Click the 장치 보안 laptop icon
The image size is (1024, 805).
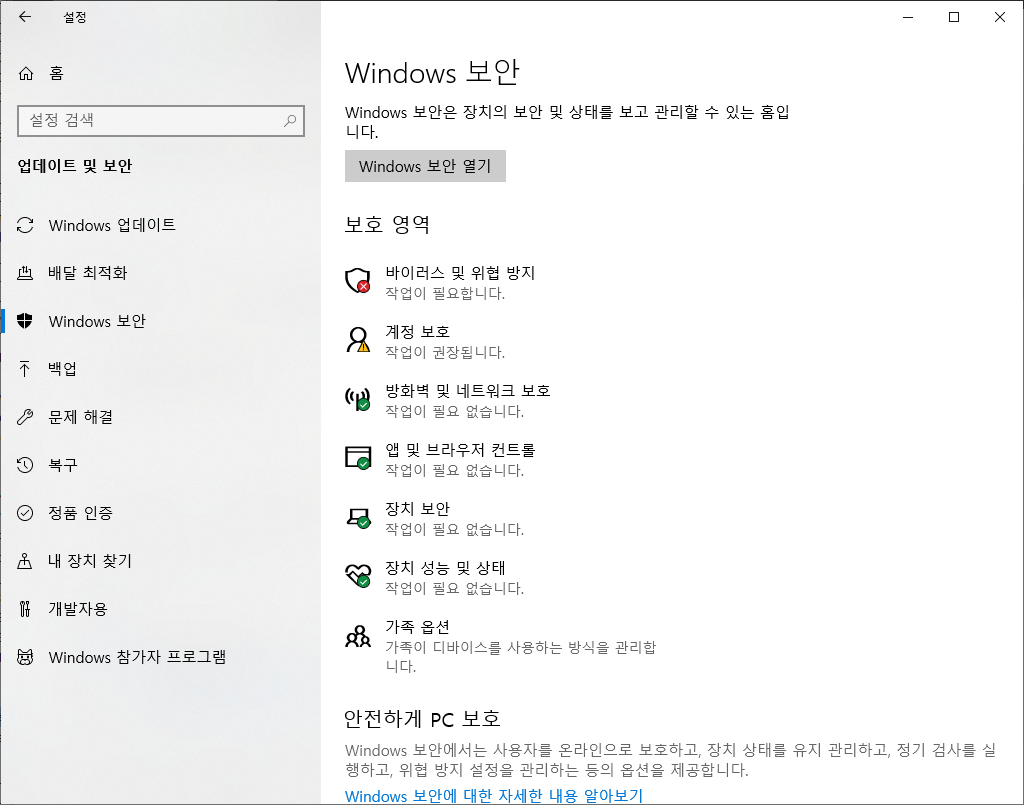(357, 517)
